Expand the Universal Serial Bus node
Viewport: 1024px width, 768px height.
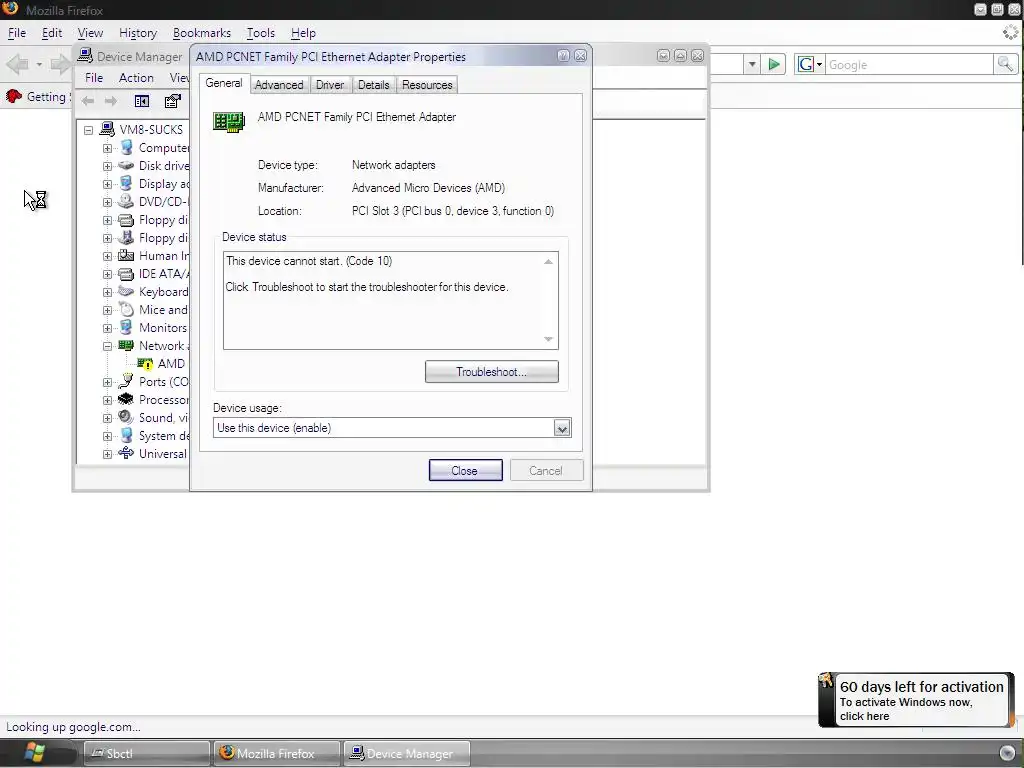click(x=107, y=454)
